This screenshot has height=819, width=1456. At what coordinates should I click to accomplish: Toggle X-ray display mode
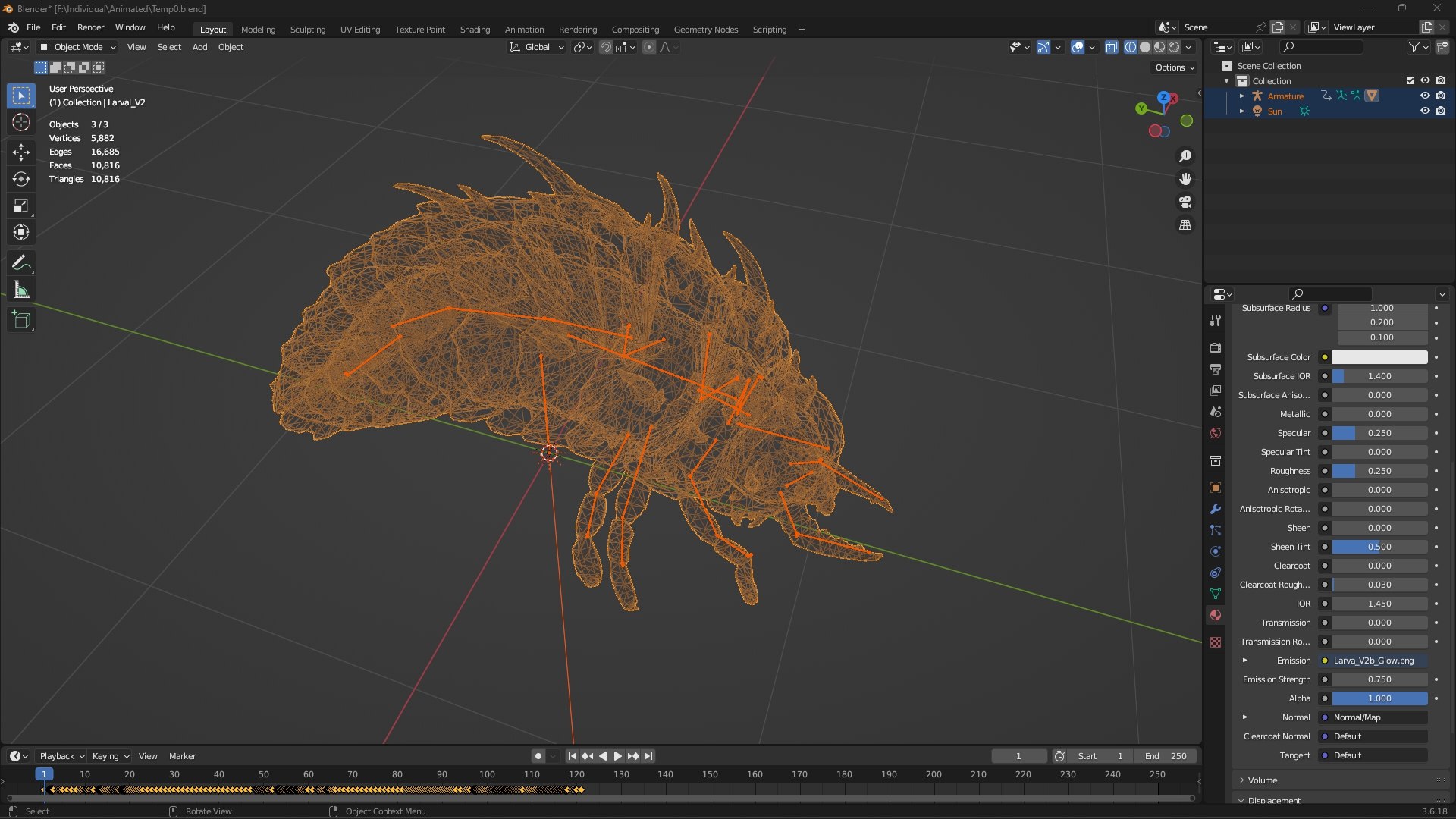tap(1112, 47)
